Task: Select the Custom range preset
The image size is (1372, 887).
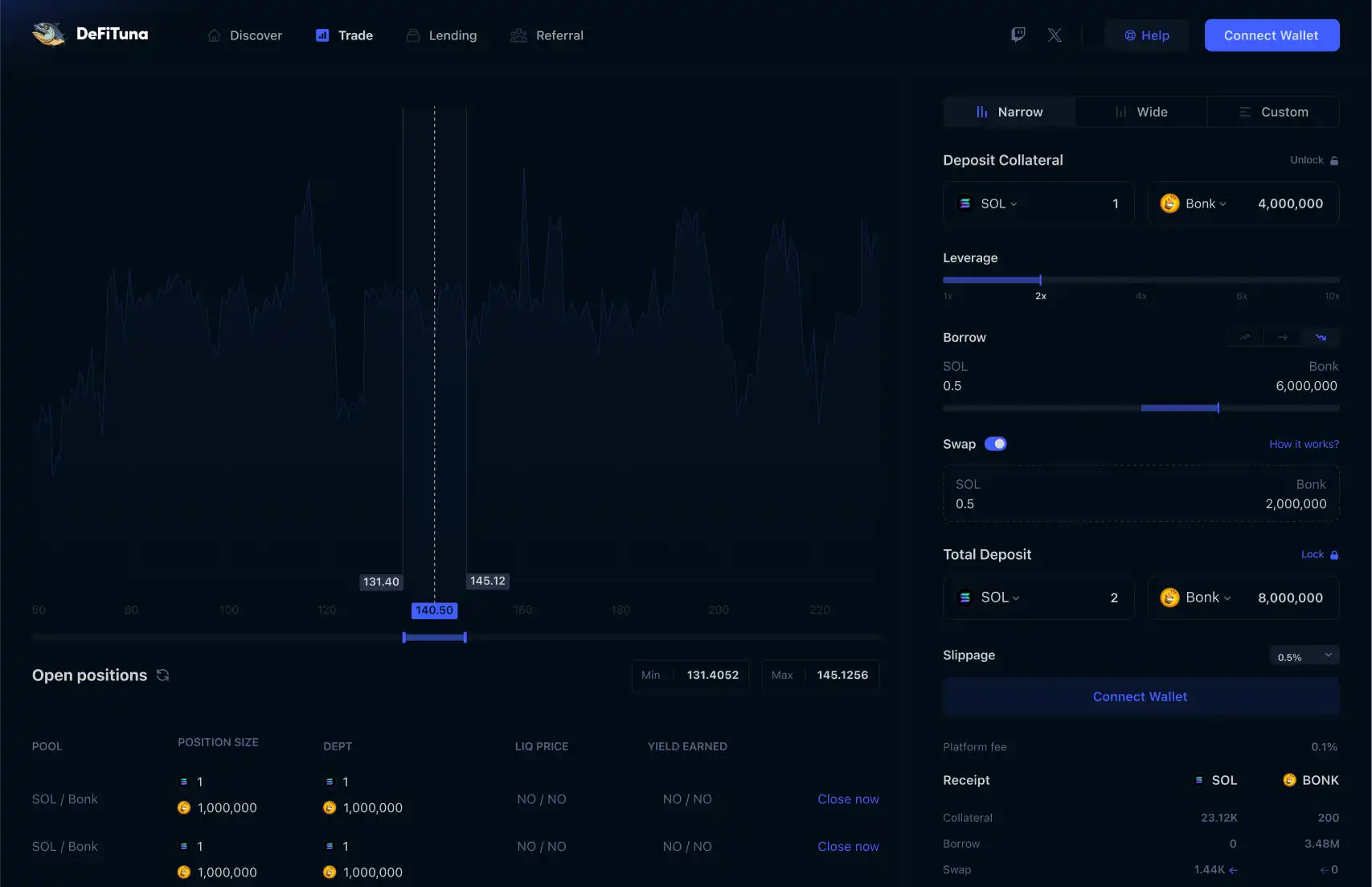Action: 1273,112
